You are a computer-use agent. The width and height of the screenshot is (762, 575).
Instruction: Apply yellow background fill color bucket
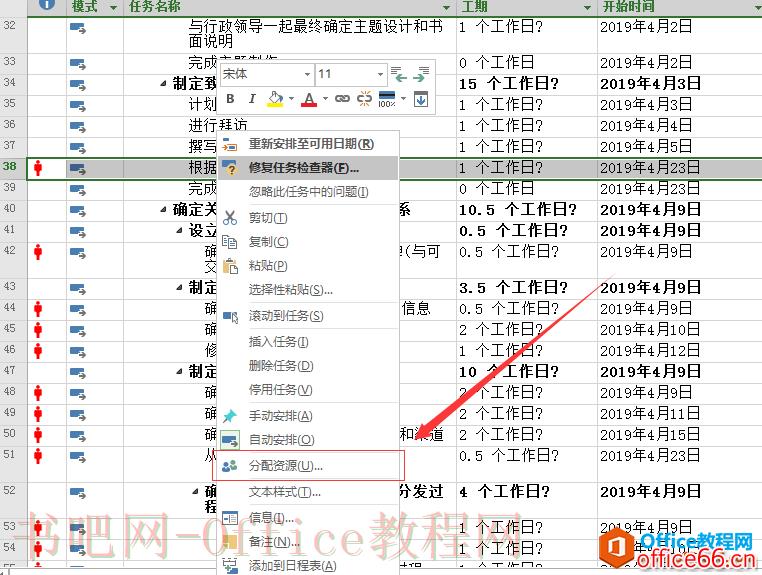[275, 99]
